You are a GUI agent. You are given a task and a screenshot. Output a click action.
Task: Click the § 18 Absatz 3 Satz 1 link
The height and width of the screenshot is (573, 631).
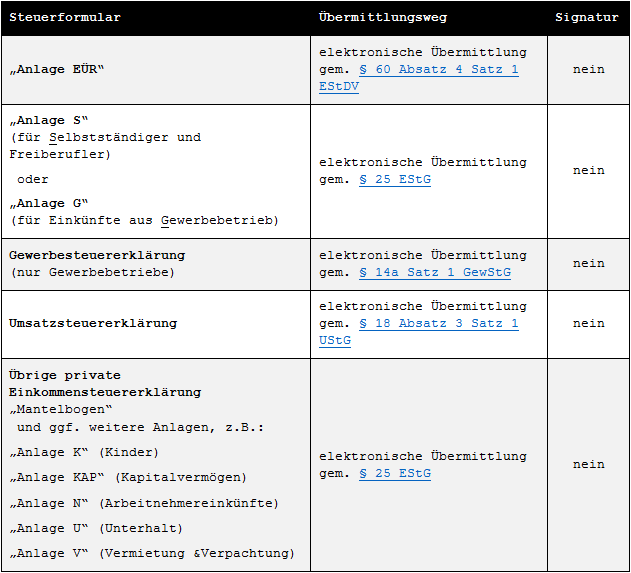point(439,324)
